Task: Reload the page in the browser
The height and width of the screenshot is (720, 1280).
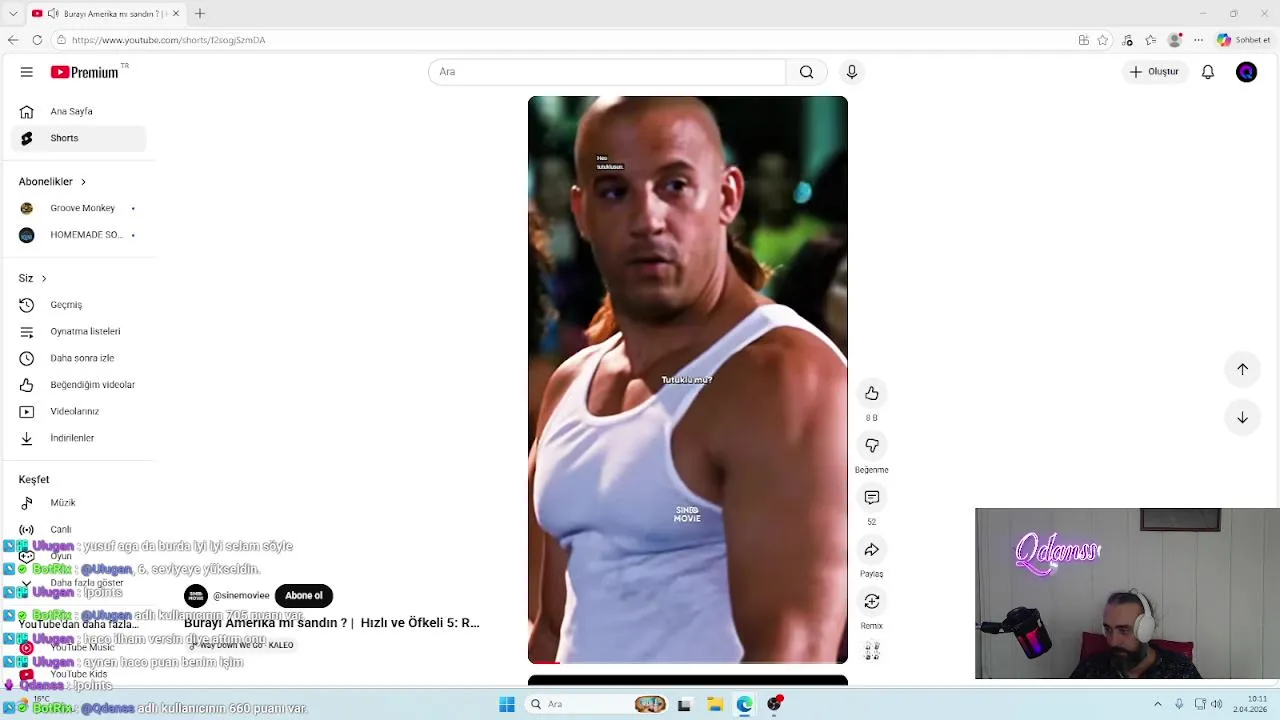Action: [37, 40]
